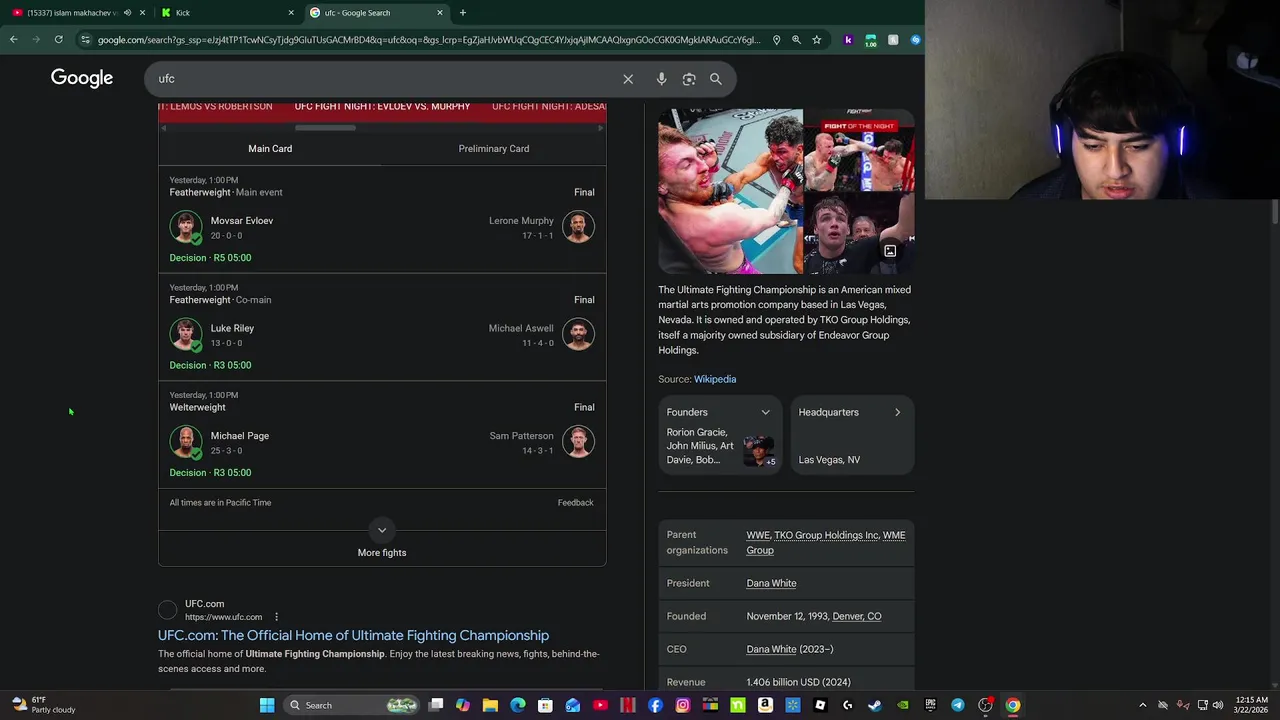Click the Chrome icon in the taskbar

[x=1013, y=705]
